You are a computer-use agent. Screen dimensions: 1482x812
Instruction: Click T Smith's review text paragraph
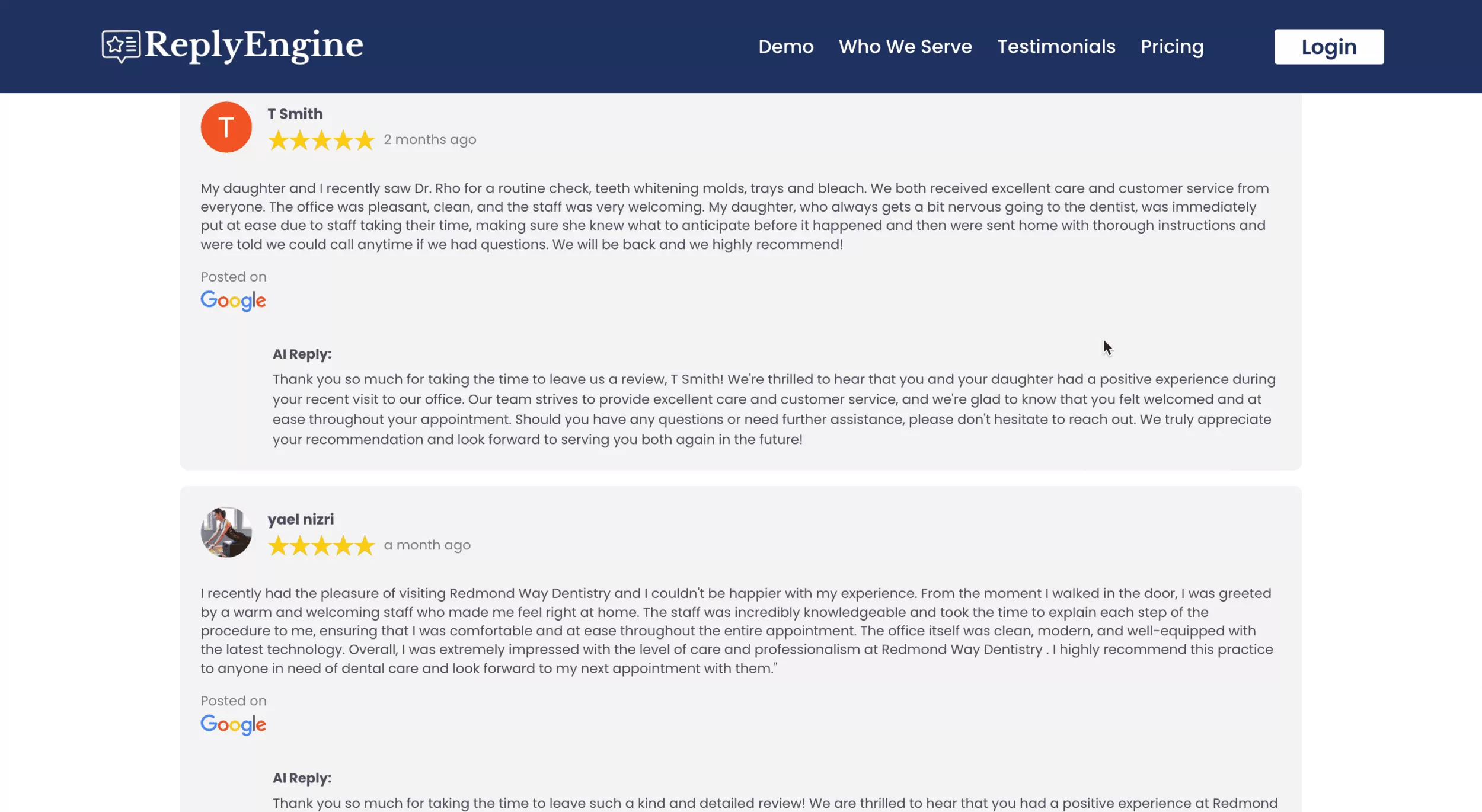[x=734, y=216]
